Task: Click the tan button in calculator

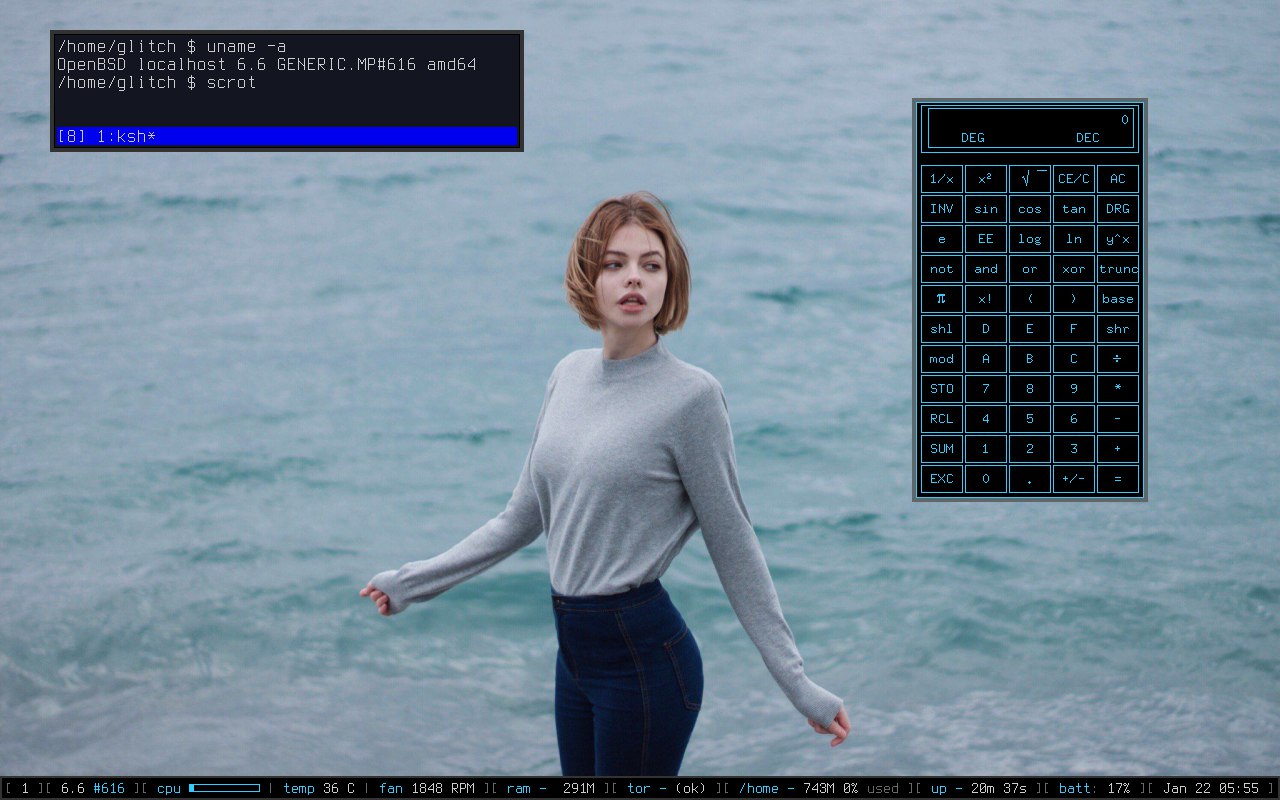Action: [1074, 209]
